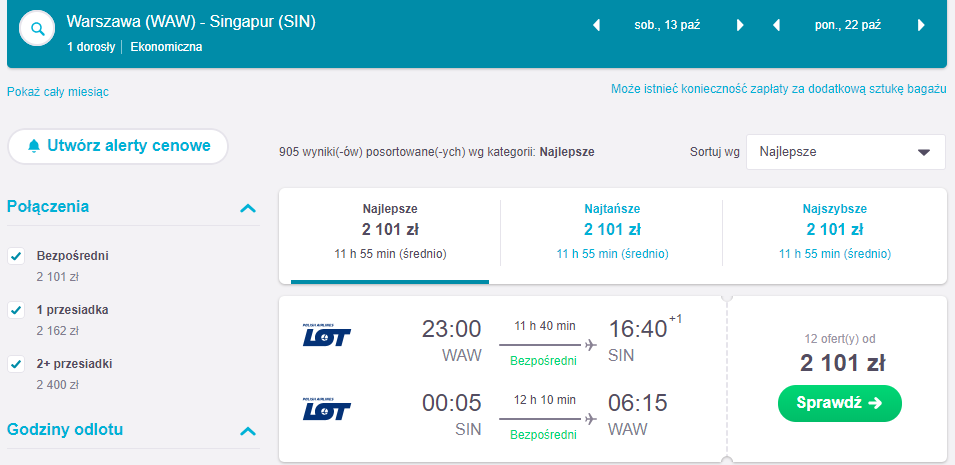Go to next departure date arrow
Image resolution: width=955 pixels, height=465 pixels.
point(740,25)
